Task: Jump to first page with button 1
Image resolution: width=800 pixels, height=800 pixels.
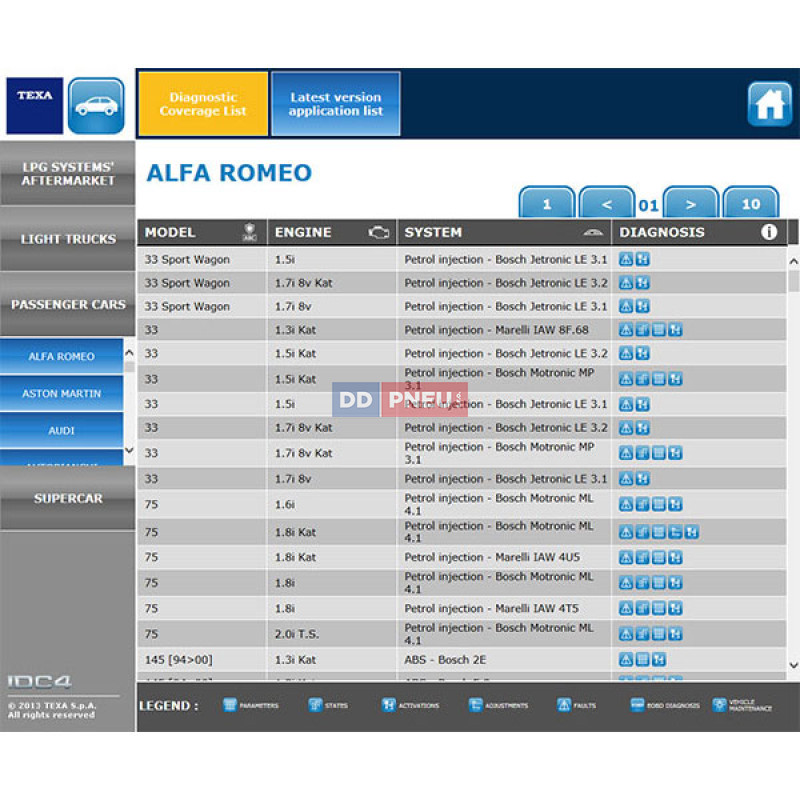Action: click(x=547, y=204)
